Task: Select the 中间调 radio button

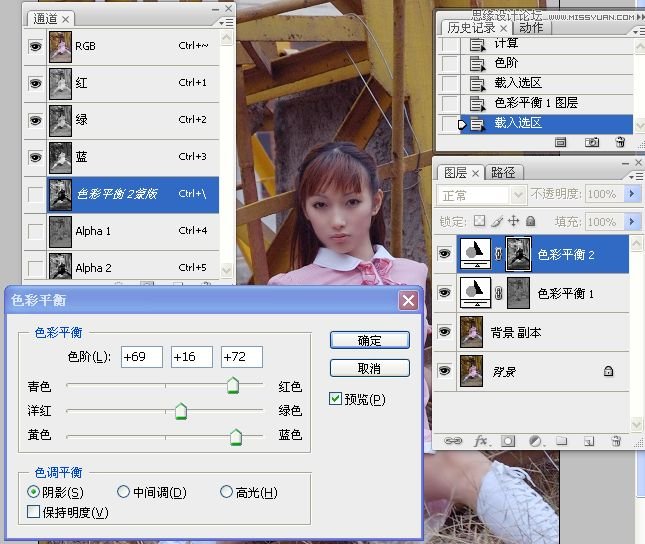Action: 123,491
